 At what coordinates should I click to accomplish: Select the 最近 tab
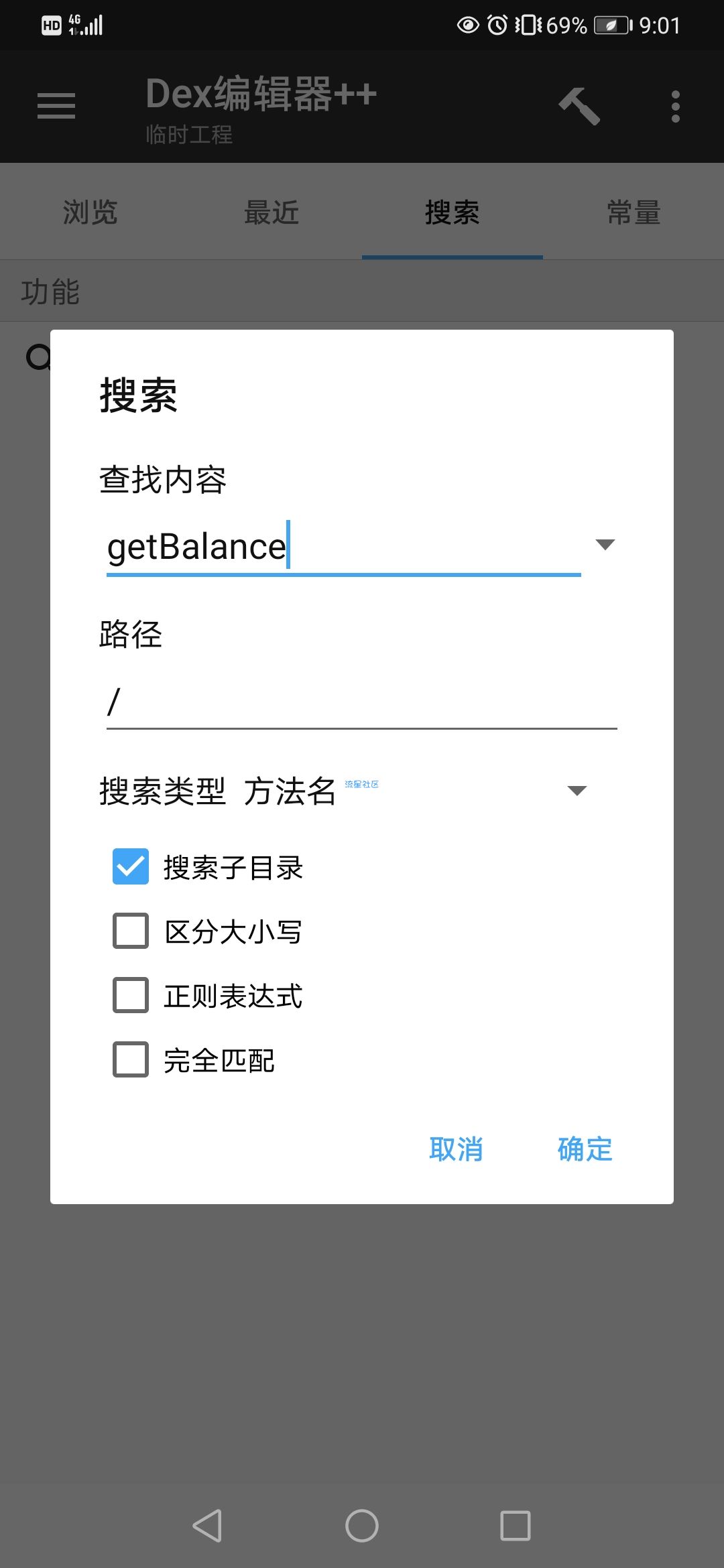tap(271, 212)
